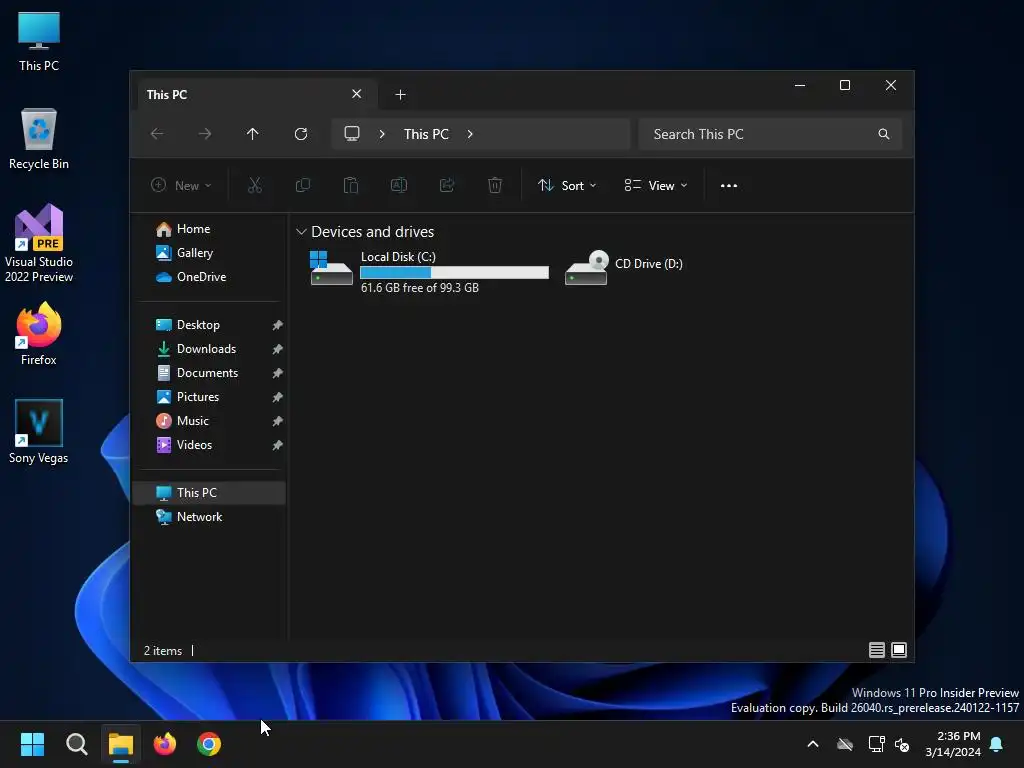Click the search magnifier in Search box
The height and width of the screenshot is (768, 1024).
884,134
